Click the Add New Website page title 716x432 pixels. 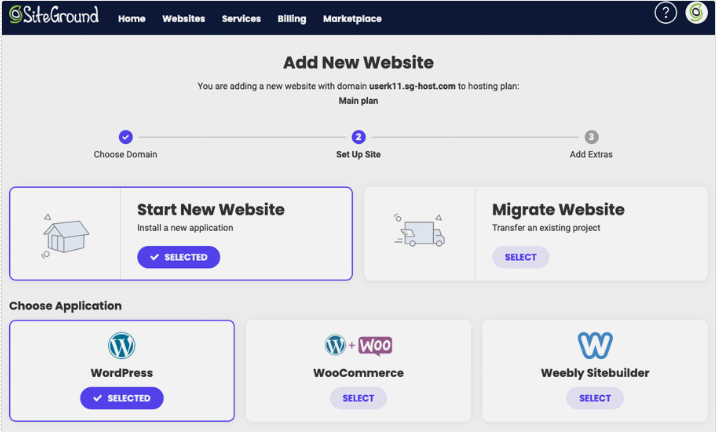click(358, 62)
